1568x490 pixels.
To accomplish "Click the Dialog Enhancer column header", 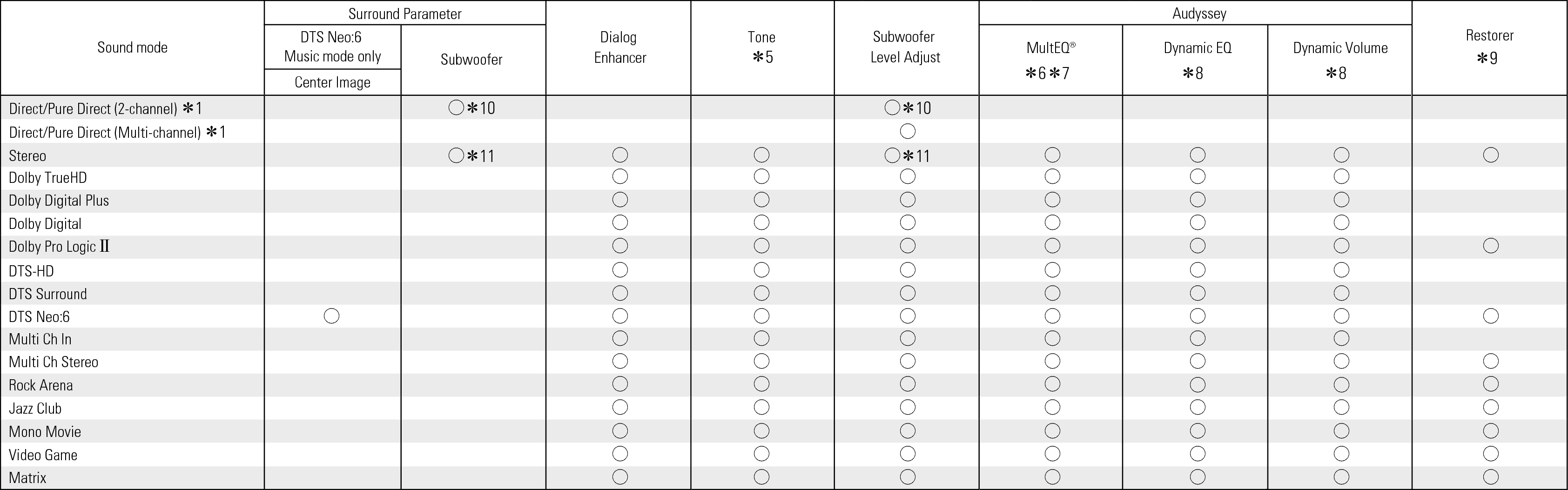I will 619,47.
